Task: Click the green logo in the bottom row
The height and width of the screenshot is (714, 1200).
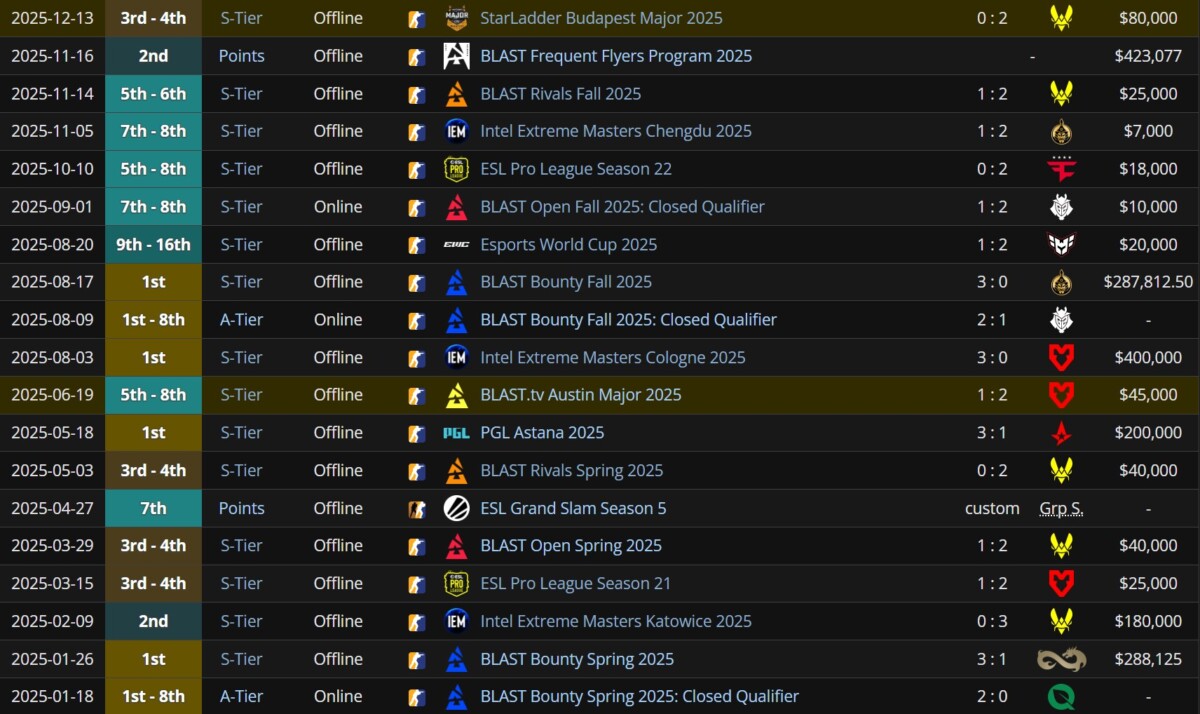Action: [x=1061, y=696]
